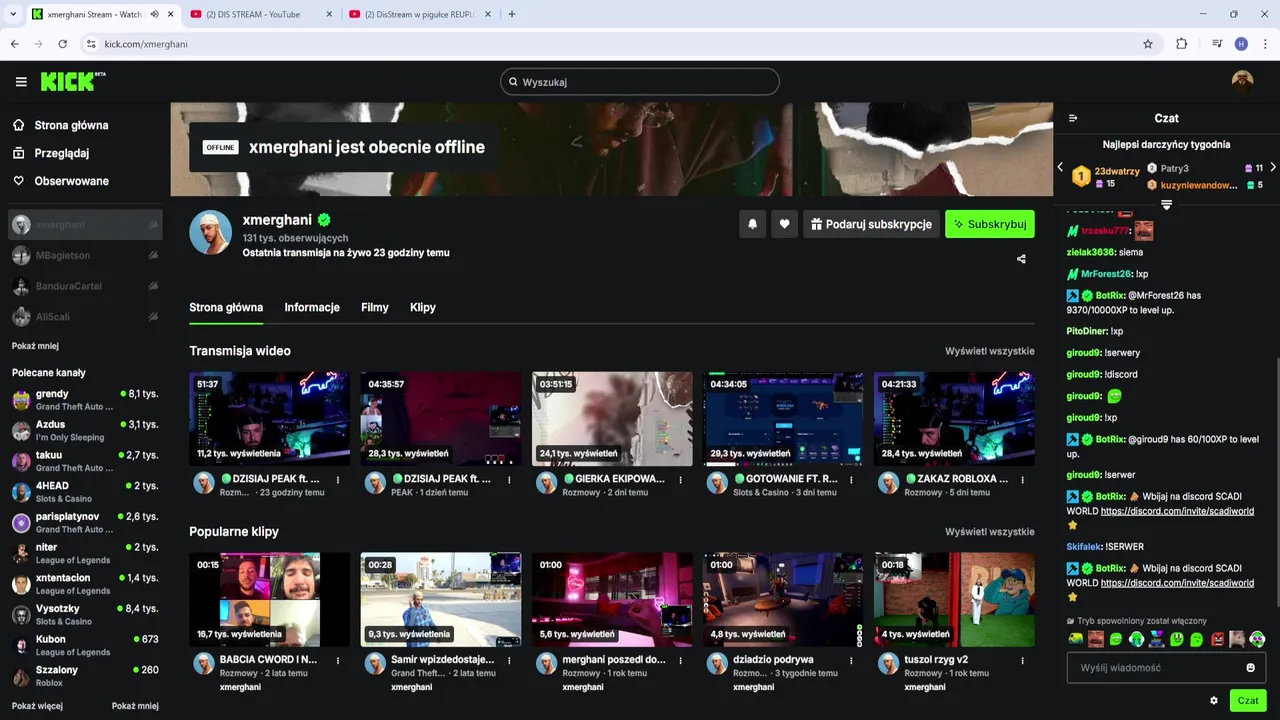Open the 51:37 stream video thumbnail
The image size is (1280, 720).
pyautogui.click(x=269, y=419)
